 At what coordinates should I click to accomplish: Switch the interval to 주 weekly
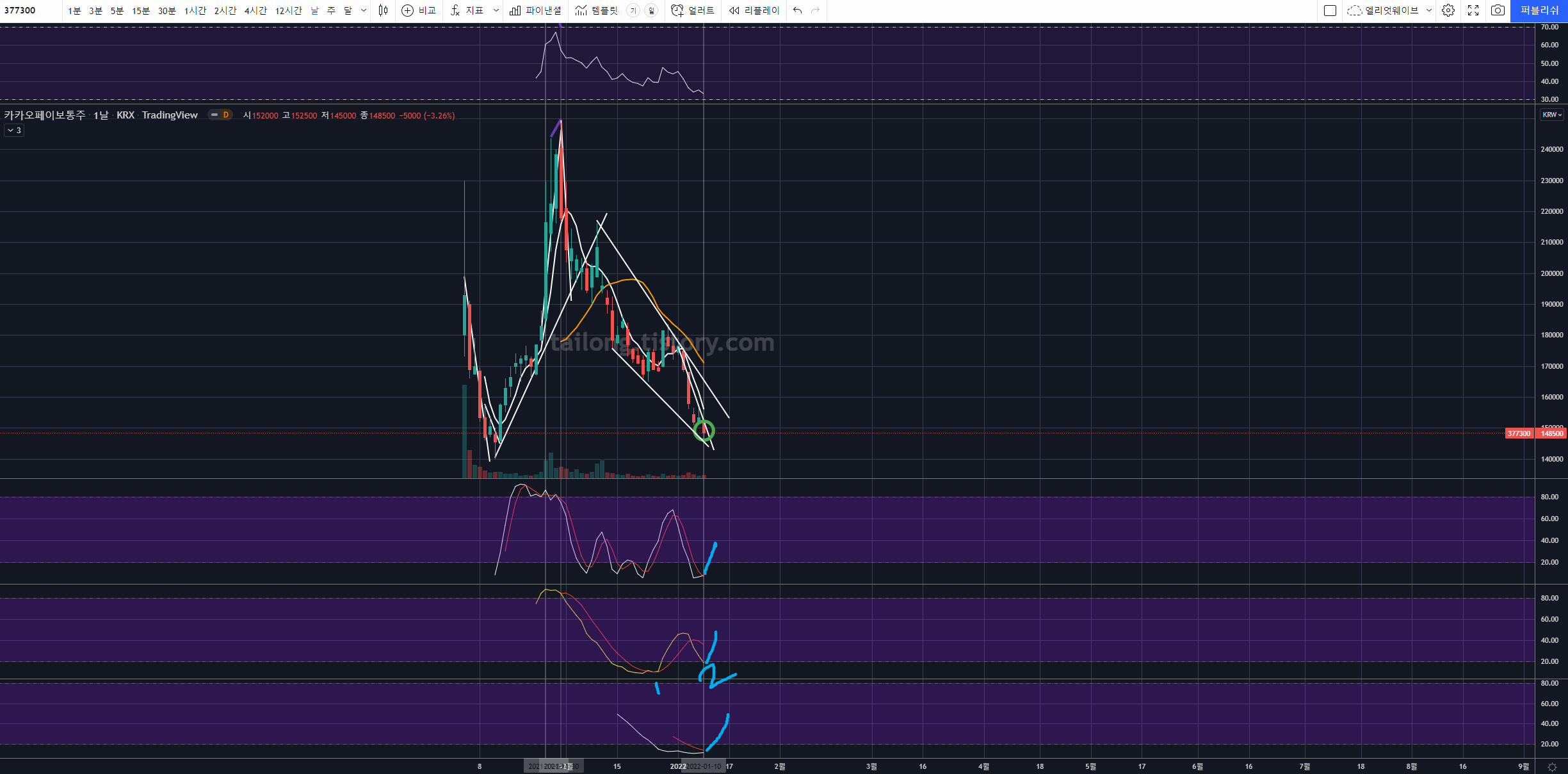[x=331, y=10]
